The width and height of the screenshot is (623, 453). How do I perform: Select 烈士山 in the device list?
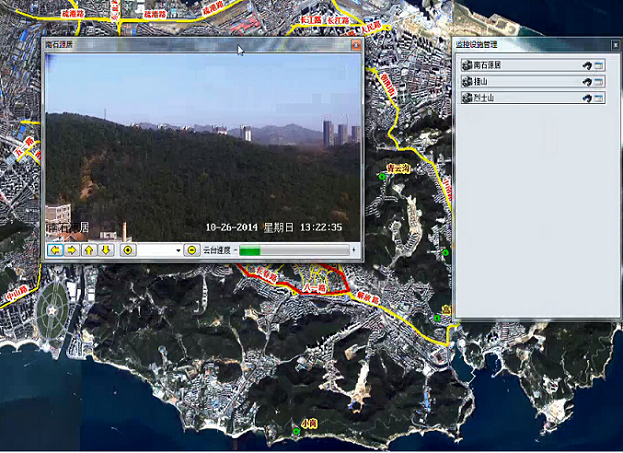tap(485, 98)
